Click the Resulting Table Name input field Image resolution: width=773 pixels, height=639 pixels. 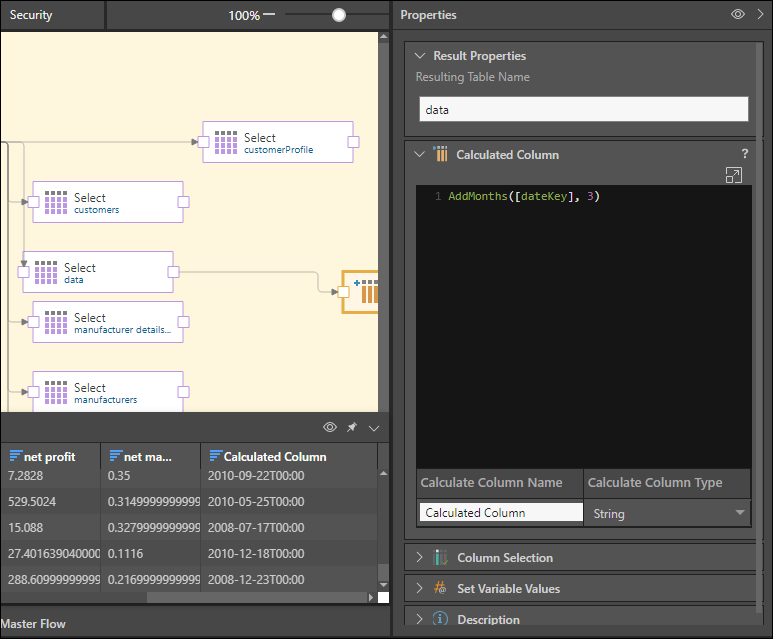click(x=583, y=109)
